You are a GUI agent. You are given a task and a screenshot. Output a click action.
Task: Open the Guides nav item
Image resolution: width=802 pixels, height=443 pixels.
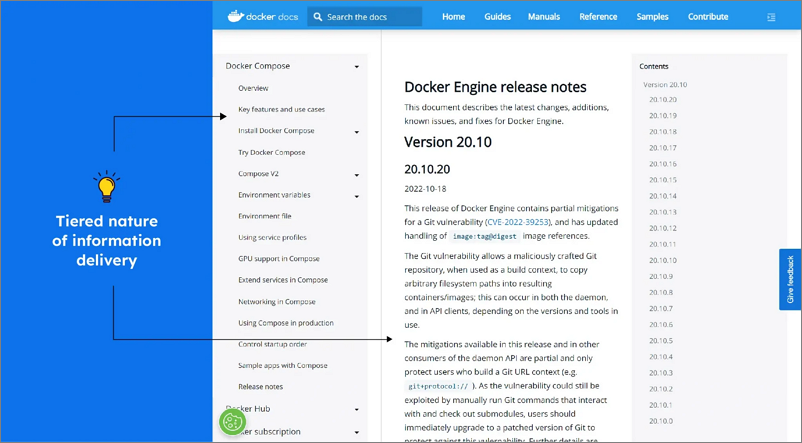pos(498,17)
